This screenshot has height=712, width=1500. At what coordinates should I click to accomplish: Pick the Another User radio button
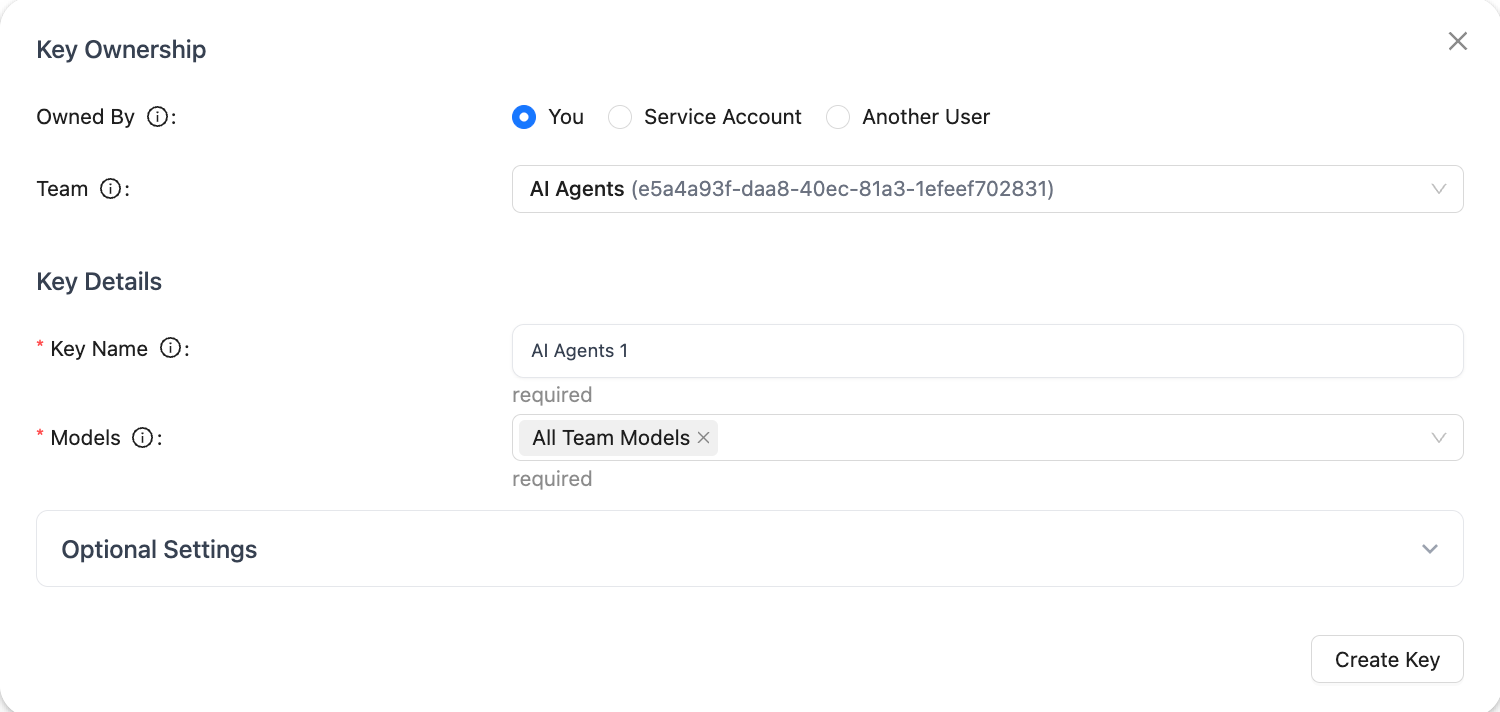[x=838, y=117]
